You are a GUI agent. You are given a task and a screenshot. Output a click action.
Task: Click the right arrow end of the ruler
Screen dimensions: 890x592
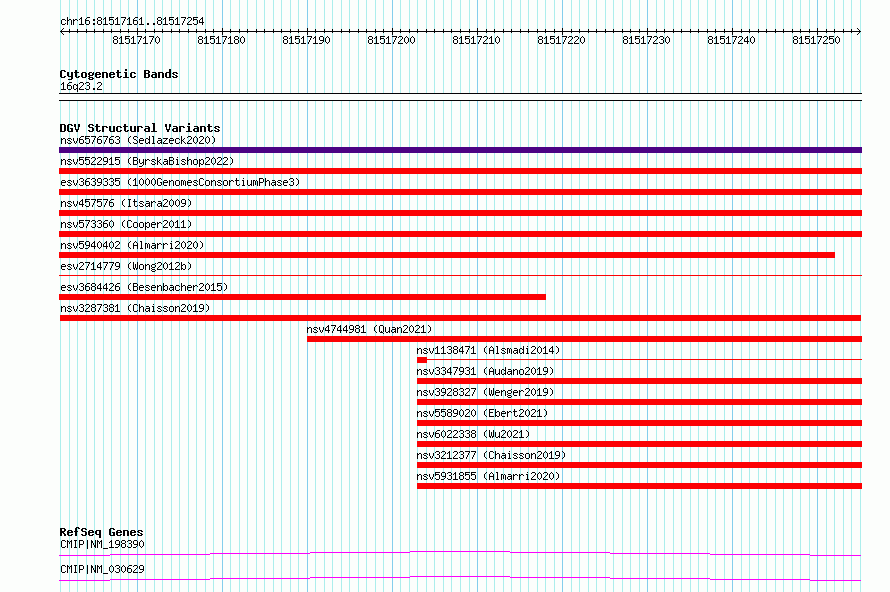(x=859, y=32)
